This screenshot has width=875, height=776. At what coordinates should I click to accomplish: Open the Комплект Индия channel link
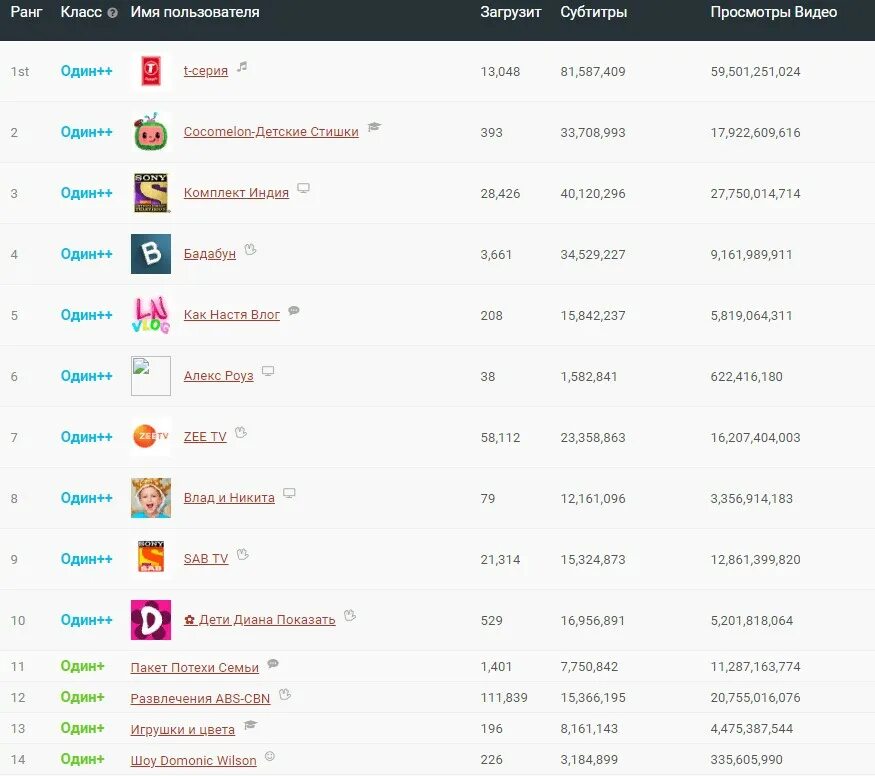click(x=236, y=193)
